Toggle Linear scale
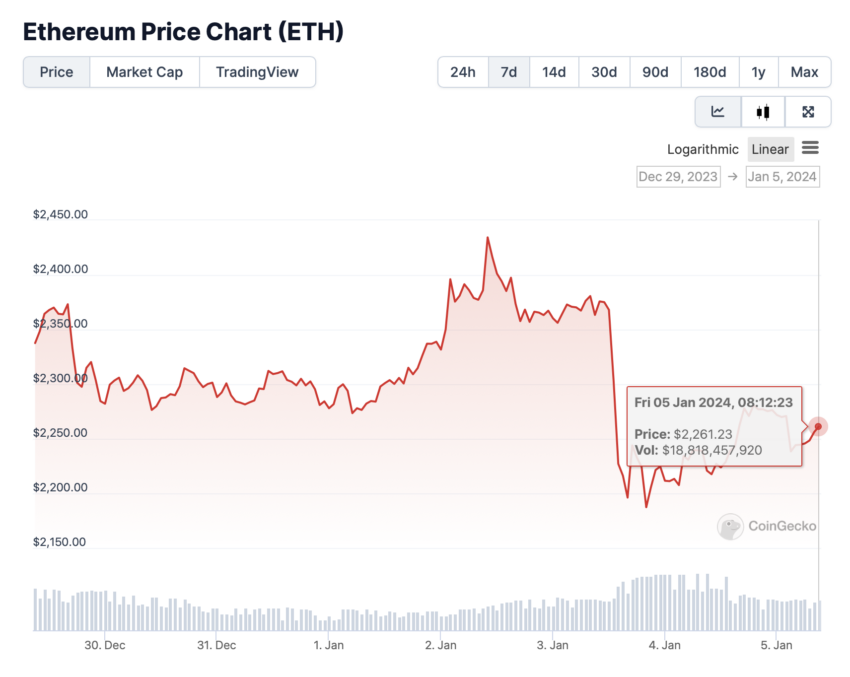Screen dimensions: 850x677 pos(770,150)
